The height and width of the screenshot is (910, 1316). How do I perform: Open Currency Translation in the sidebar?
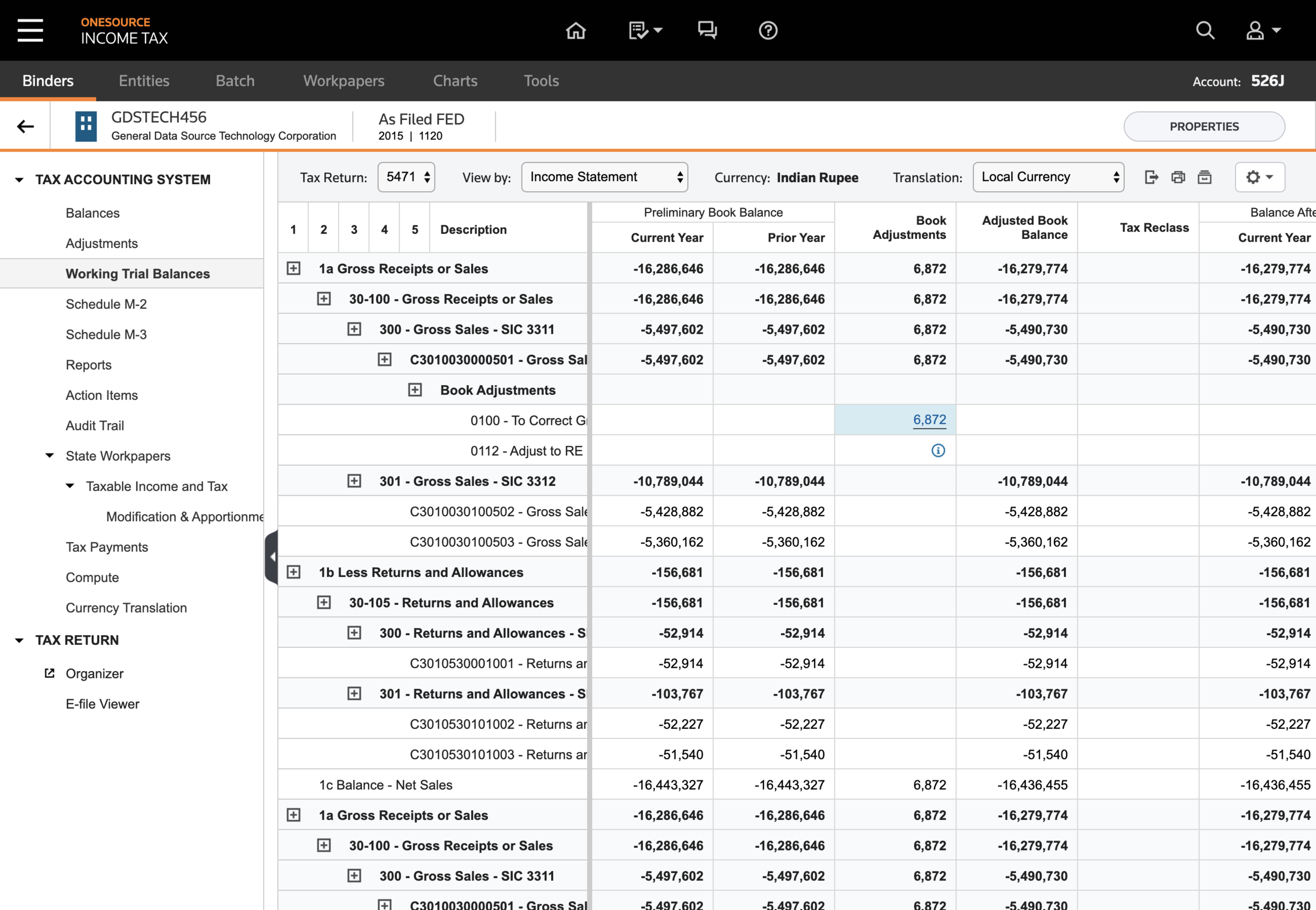(126, 608)
